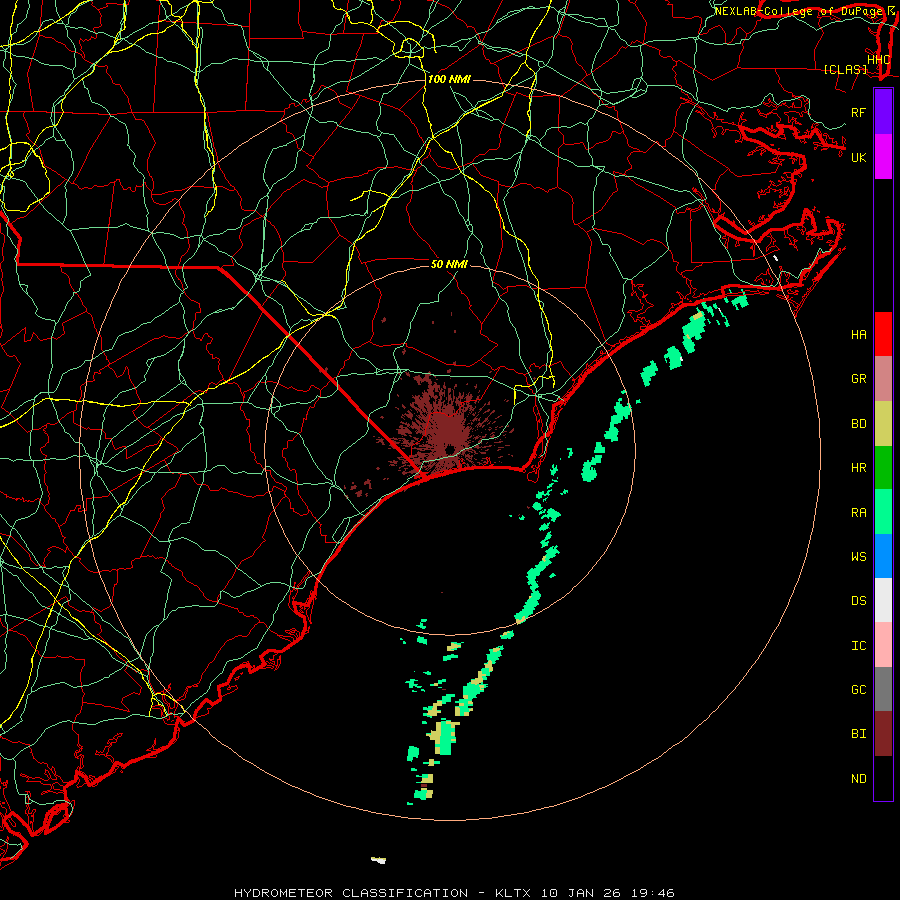Click the 'GR' legend label
The image size is (900, 900).
(859, 379)
